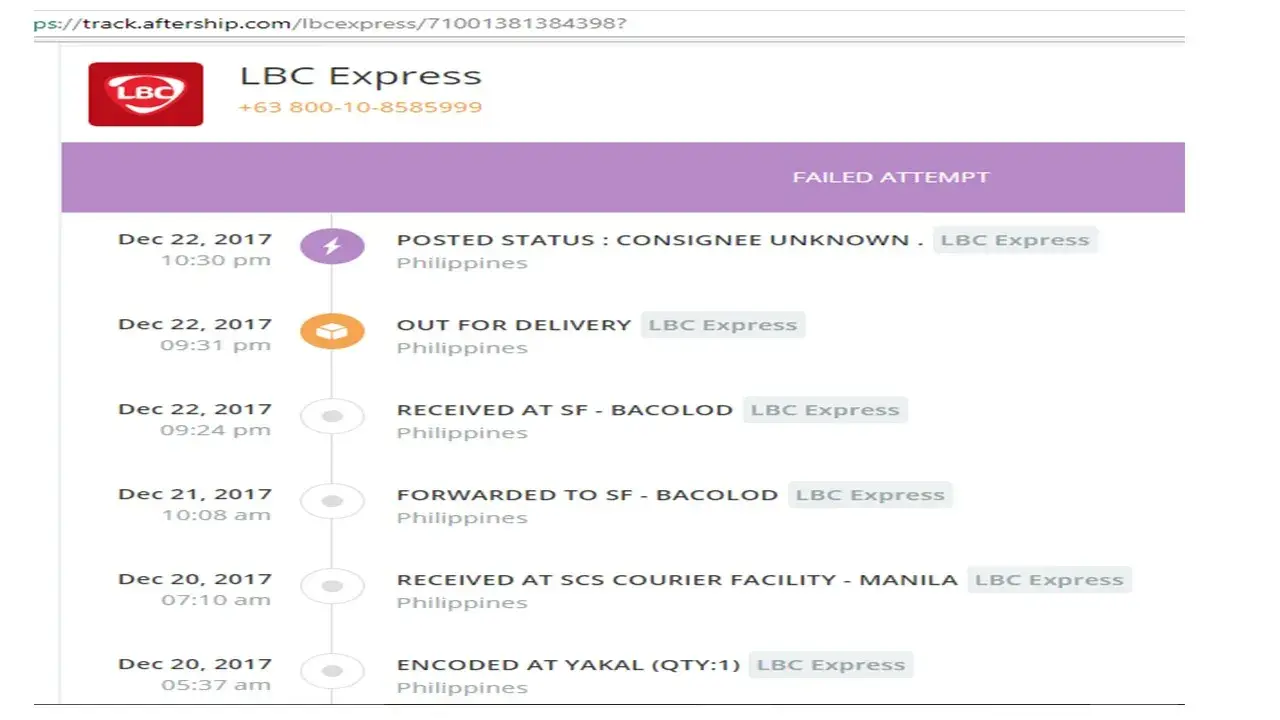Select the Out For Delivery entry text
1280x720 pixels.
(514, 325)
